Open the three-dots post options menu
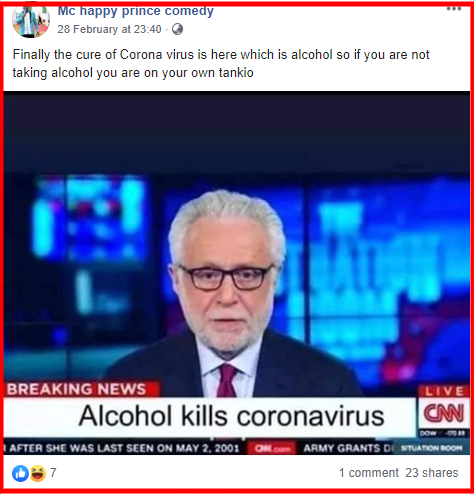Image resolution: width=474 pixels, height=495 pixels. pos(454,9)
